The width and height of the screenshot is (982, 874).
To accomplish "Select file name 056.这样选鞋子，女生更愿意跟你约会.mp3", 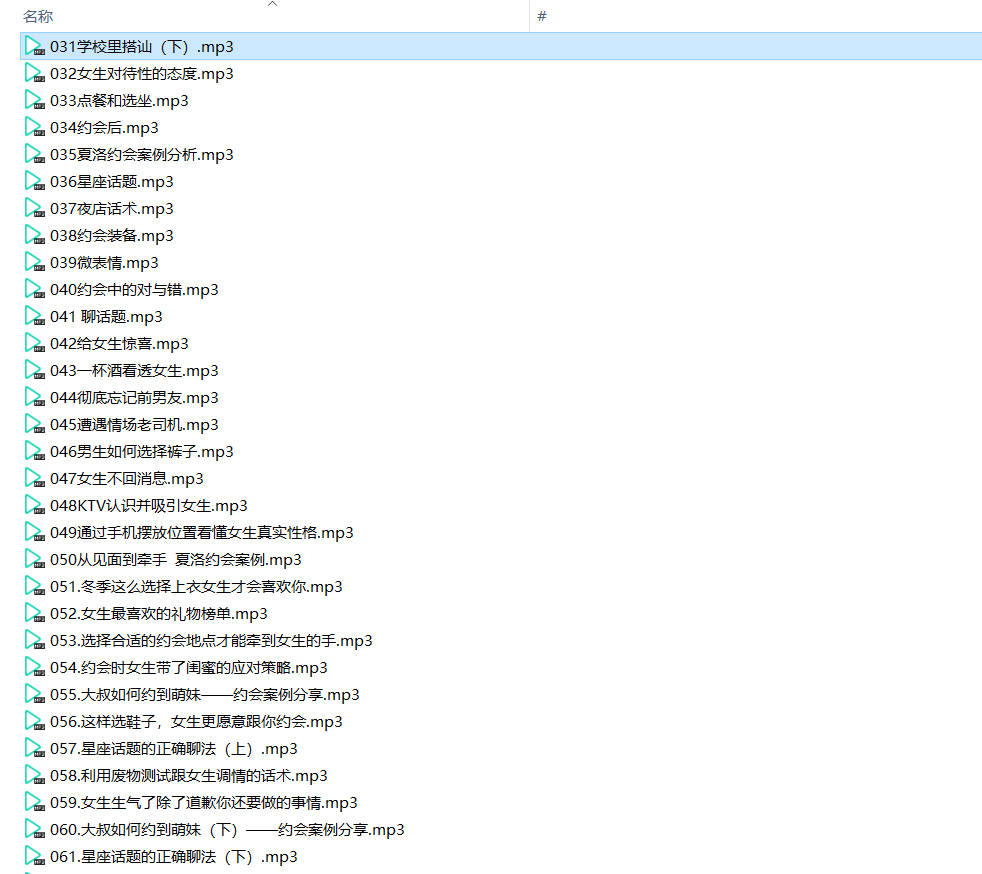I will [x=196, y=720].
